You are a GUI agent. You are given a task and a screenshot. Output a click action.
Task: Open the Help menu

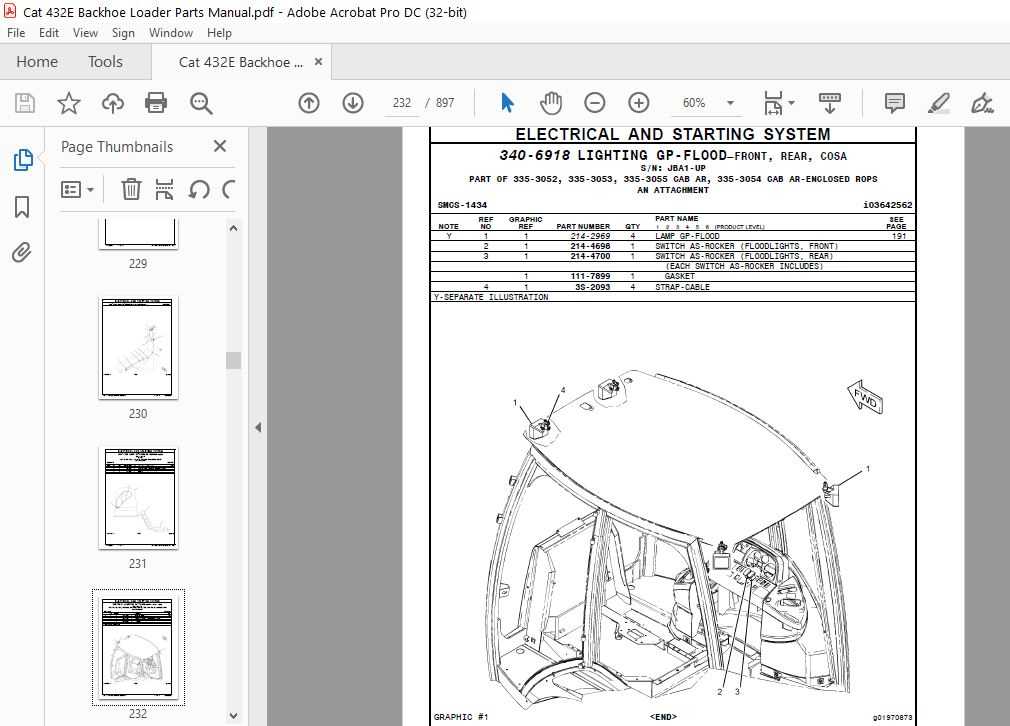(x=219, y=33)
